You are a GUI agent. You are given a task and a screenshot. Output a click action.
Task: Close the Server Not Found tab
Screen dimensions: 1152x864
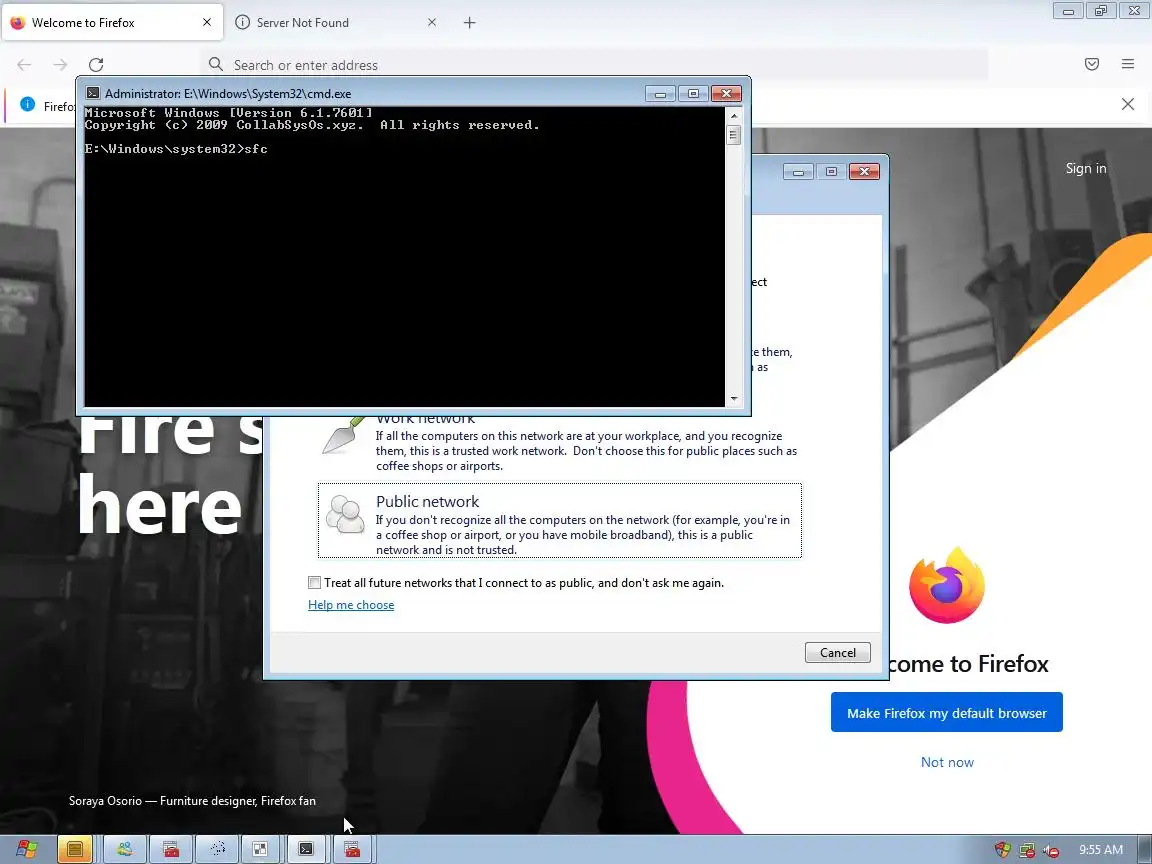click(432, 23)
